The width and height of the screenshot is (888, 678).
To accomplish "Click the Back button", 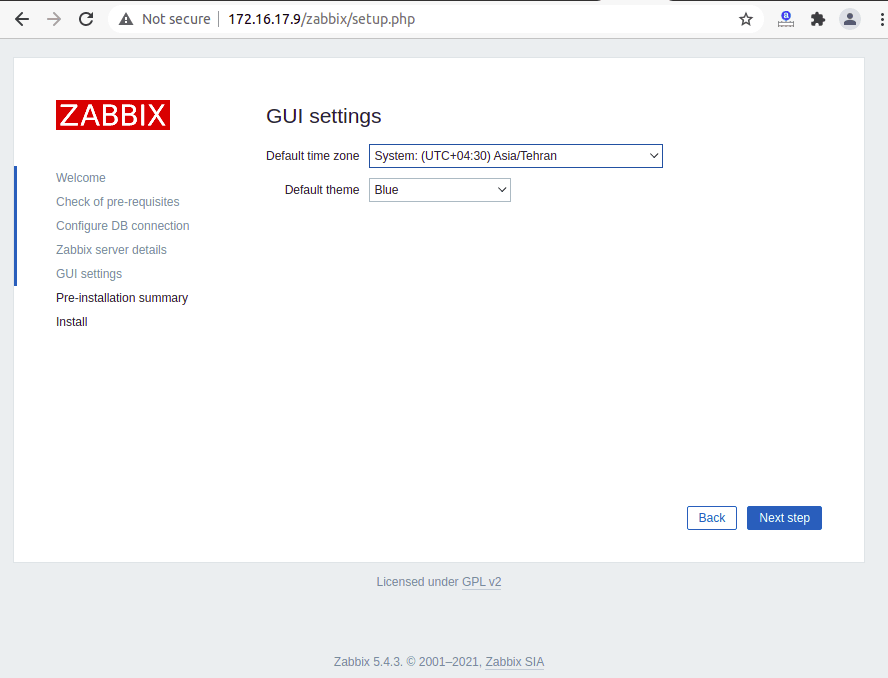I will point(711,518).
